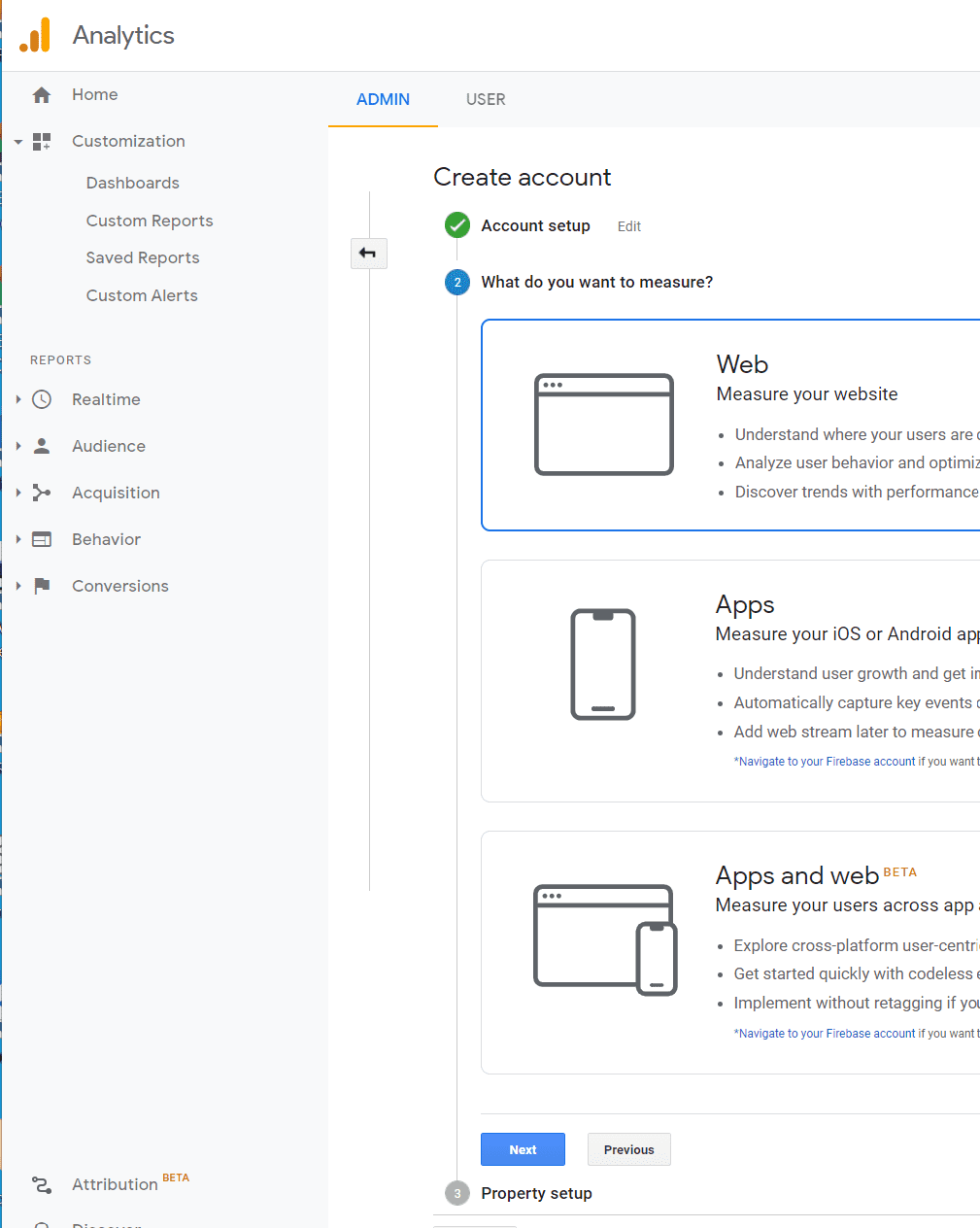The image size is (980, 1228).
Task: Open Dashboards under Customization
Action: (x=133, y=183)
